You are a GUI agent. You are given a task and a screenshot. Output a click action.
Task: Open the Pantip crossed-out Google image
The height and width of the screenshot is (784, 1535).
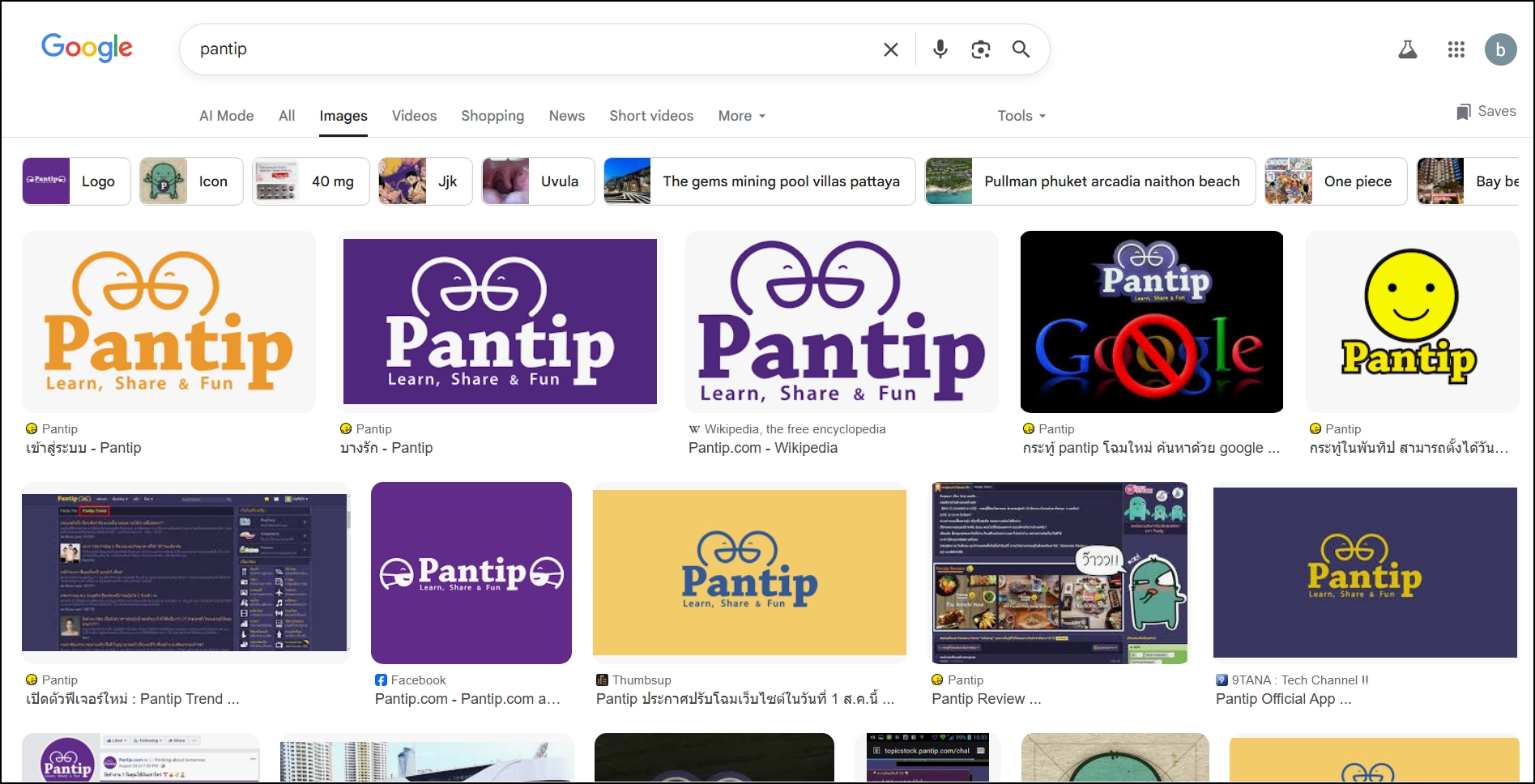tap(1151, 322)
